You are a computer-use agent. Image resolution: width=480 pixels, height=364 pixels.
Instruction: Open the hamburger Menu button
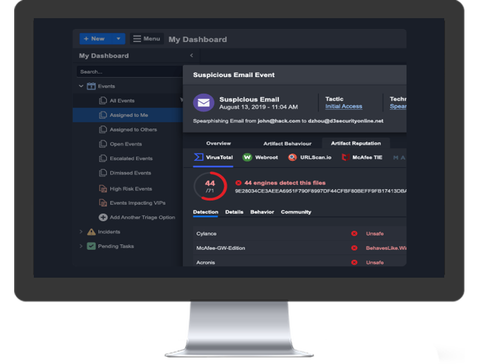147,39
